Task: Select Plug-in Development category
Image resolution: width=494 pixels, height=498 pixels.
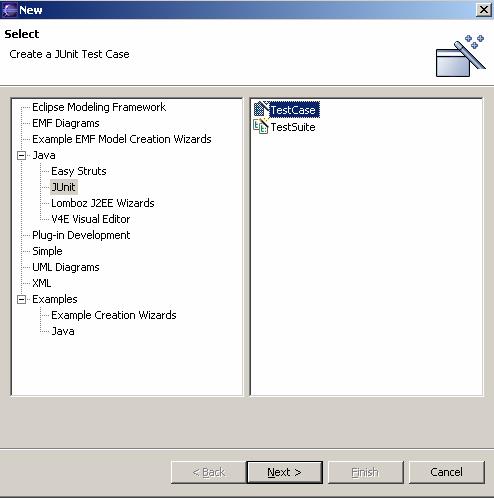Action: click(81, 235)
